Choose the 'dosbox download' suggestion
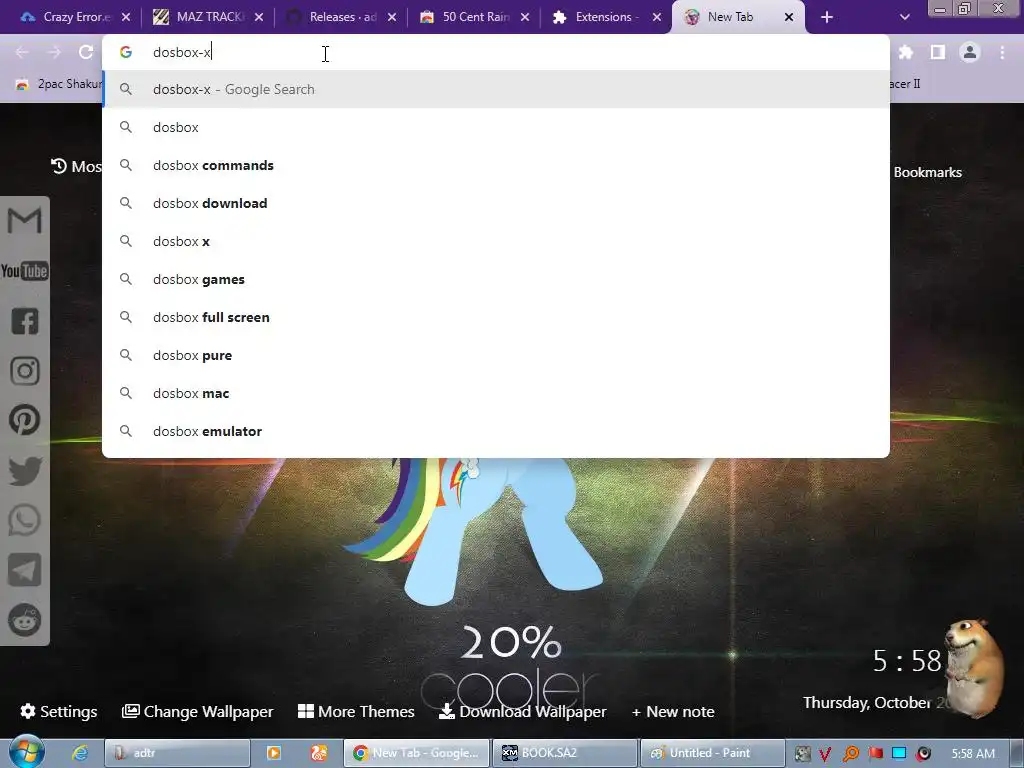Viewport: 1024px width, 768px height. (x=496, y=203)
